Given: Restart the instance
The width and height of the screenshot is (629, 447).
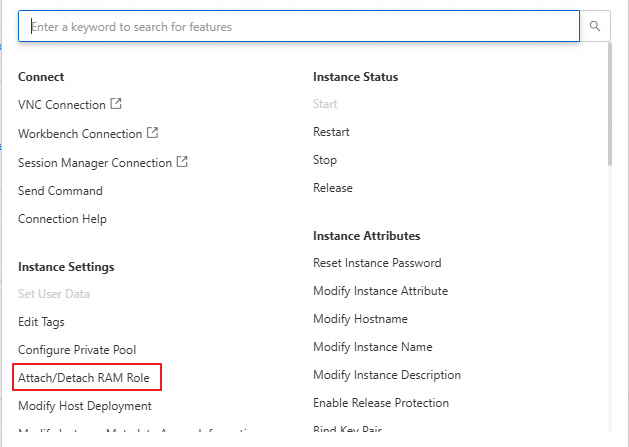Looking at the screenshot, I should [331, 132].
